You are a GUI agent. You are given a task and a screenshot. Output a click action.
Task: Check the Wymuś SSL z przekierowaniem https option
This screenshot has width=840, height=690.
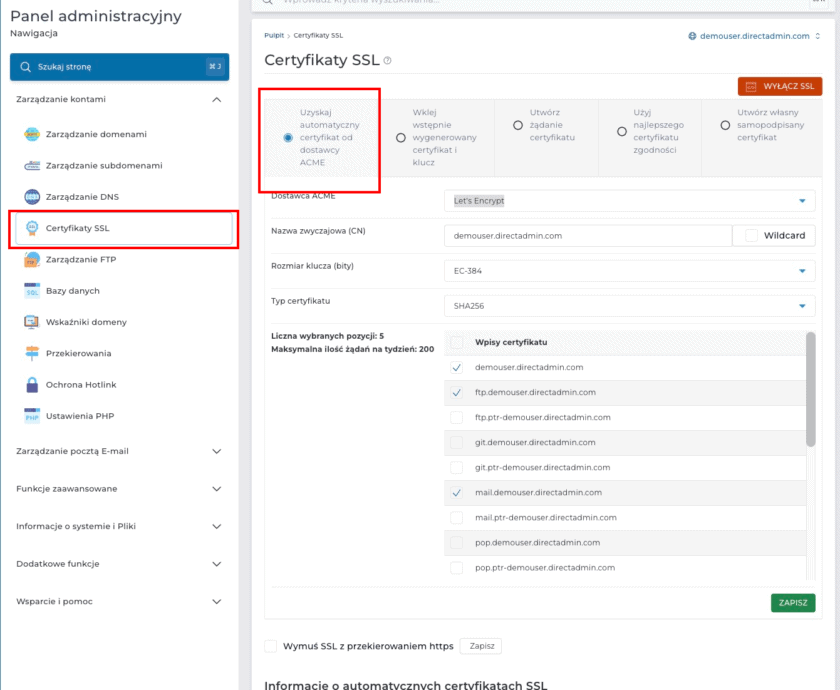pos(268,646)
